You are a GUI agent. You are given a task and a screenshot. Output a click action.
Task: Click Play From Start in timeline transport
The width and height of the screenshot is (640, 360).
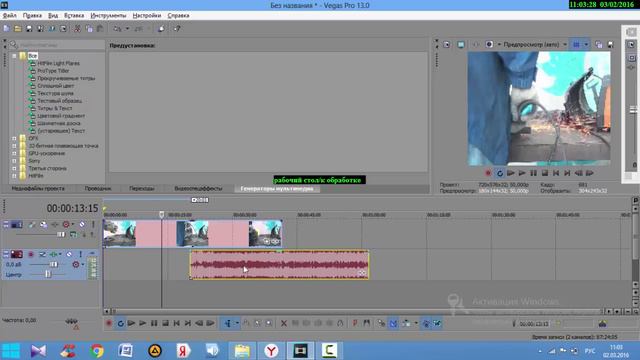click(131, 323)
